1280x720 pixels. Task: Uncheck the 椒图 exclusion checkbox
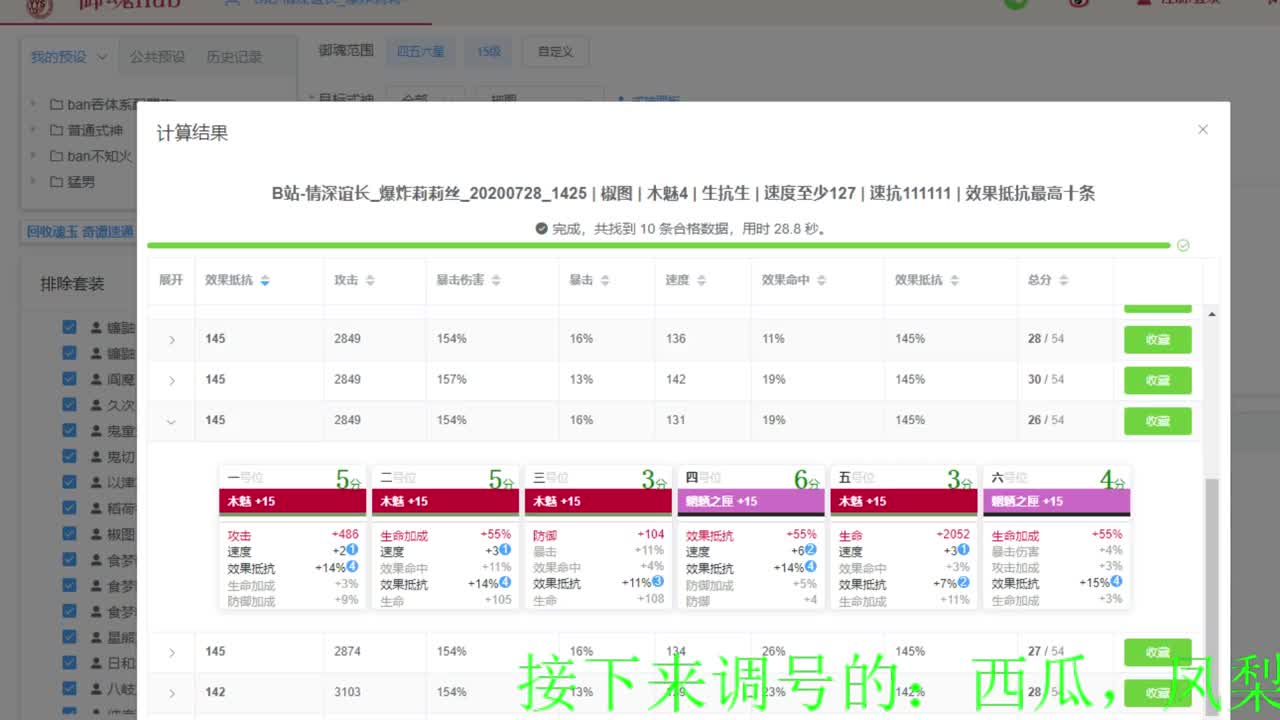click(x=69, y=534)
